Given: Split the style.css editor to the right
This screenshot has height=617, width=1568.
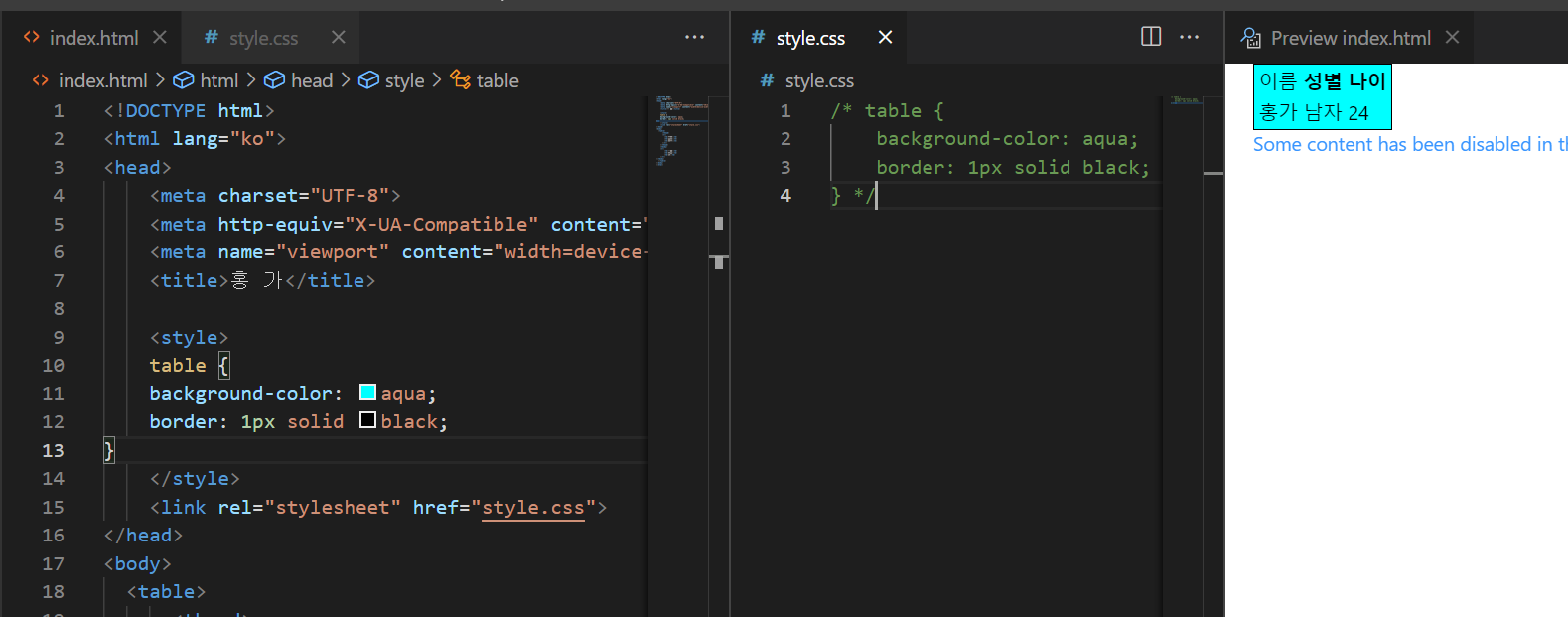Looking at the screenshot, I should [x=1151, y=37].
